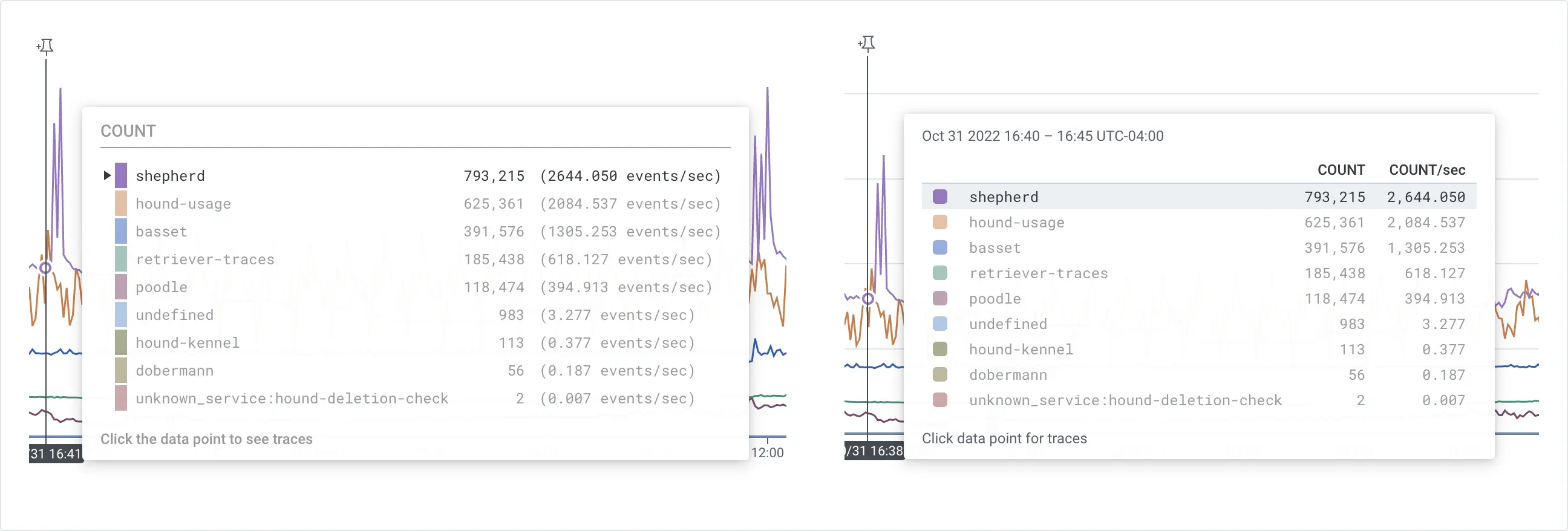Click the hovered data point on right chart
The image size is (1568, 531).
point(868,299)
